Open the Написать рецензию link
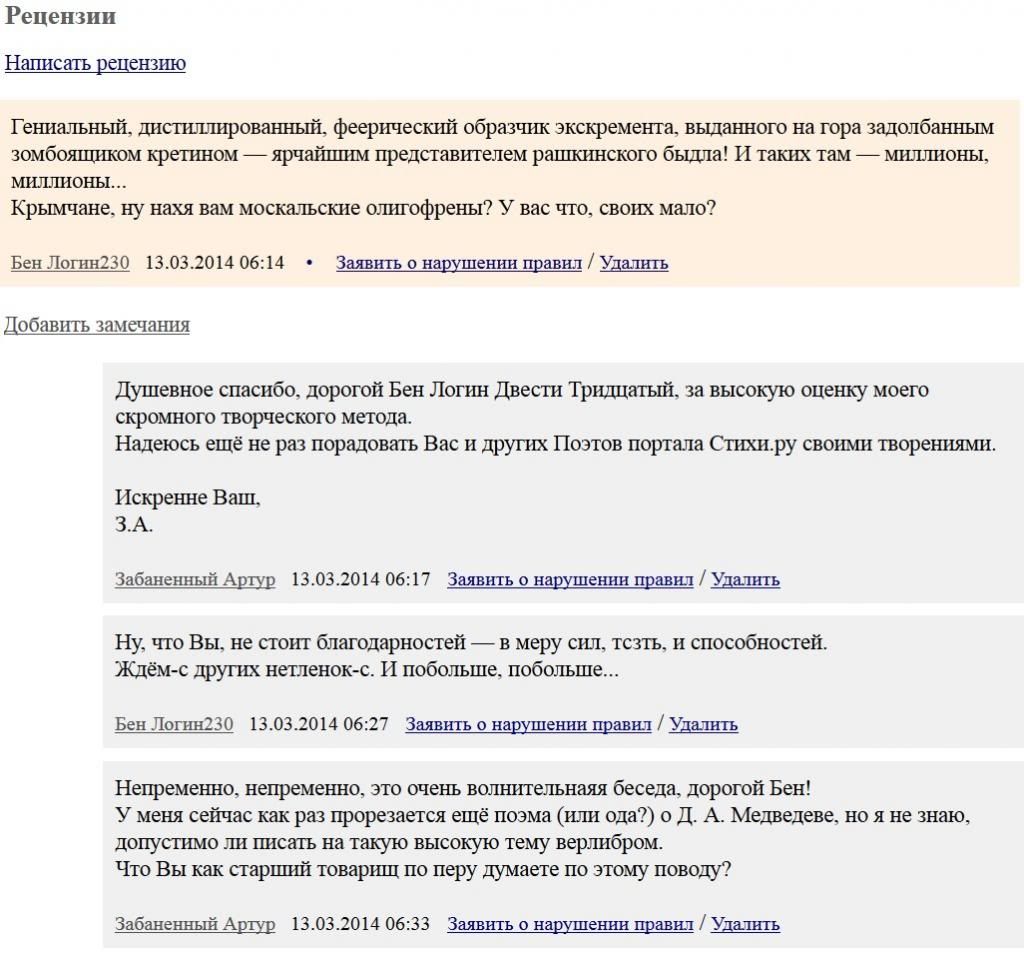 point(95,63)
